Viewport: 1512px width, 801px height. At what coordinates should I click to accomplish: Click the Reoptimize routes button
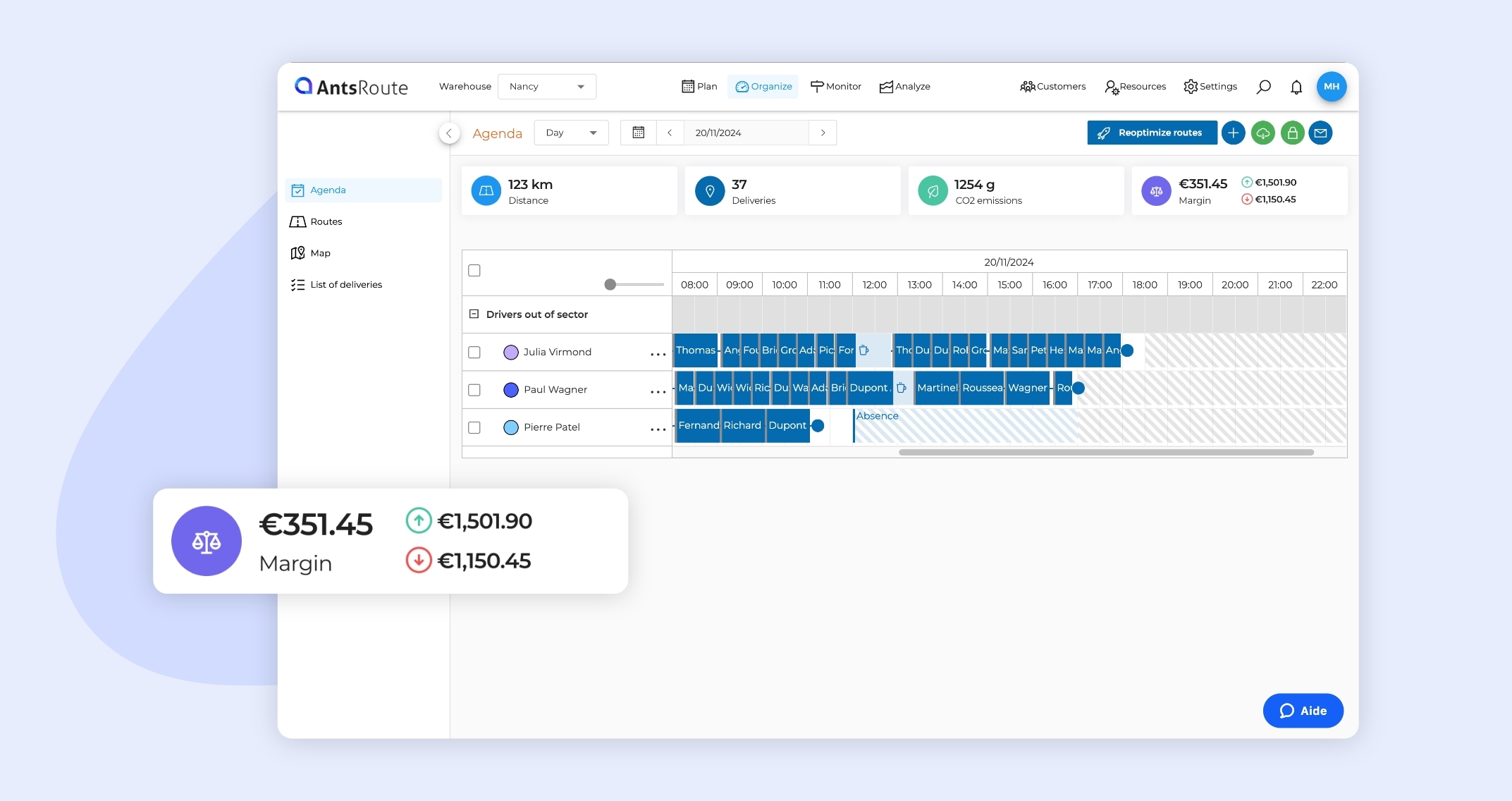click(1152, 133)
